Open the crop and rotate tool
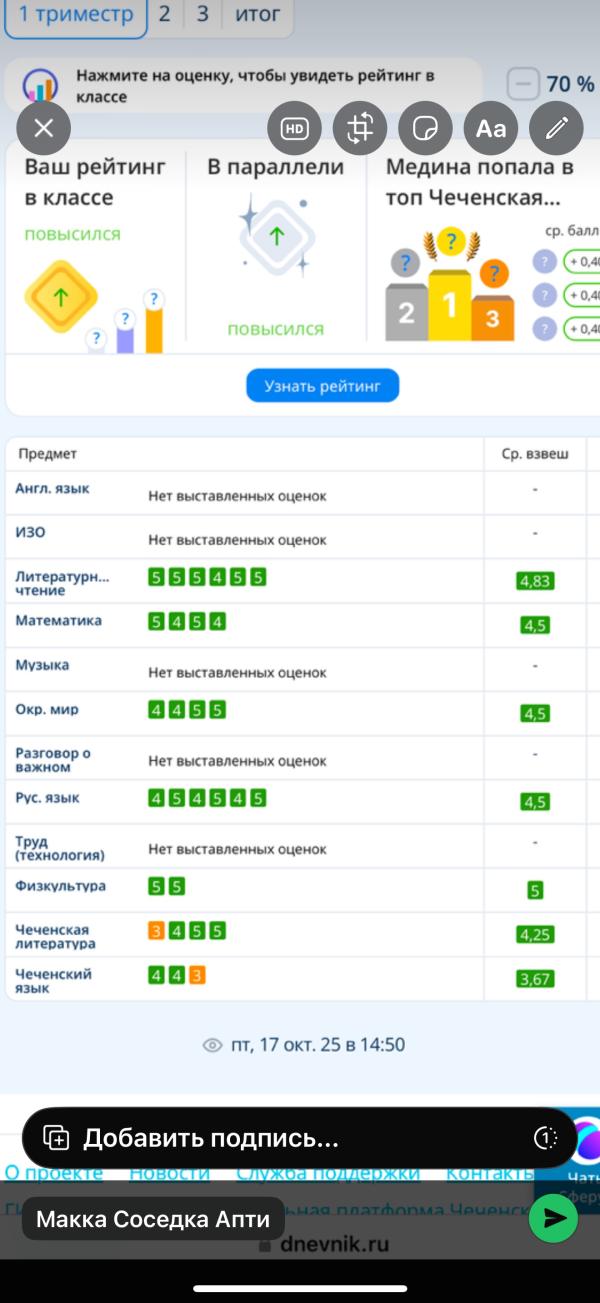 point(360,128)
